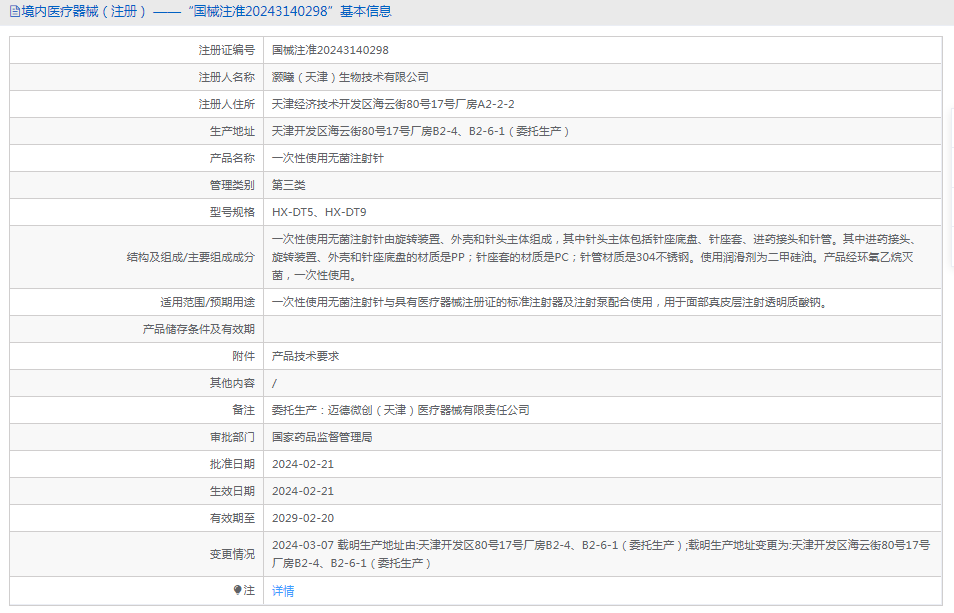Click the document icon beside 境内医疗器械 heading

coord(15,12)
